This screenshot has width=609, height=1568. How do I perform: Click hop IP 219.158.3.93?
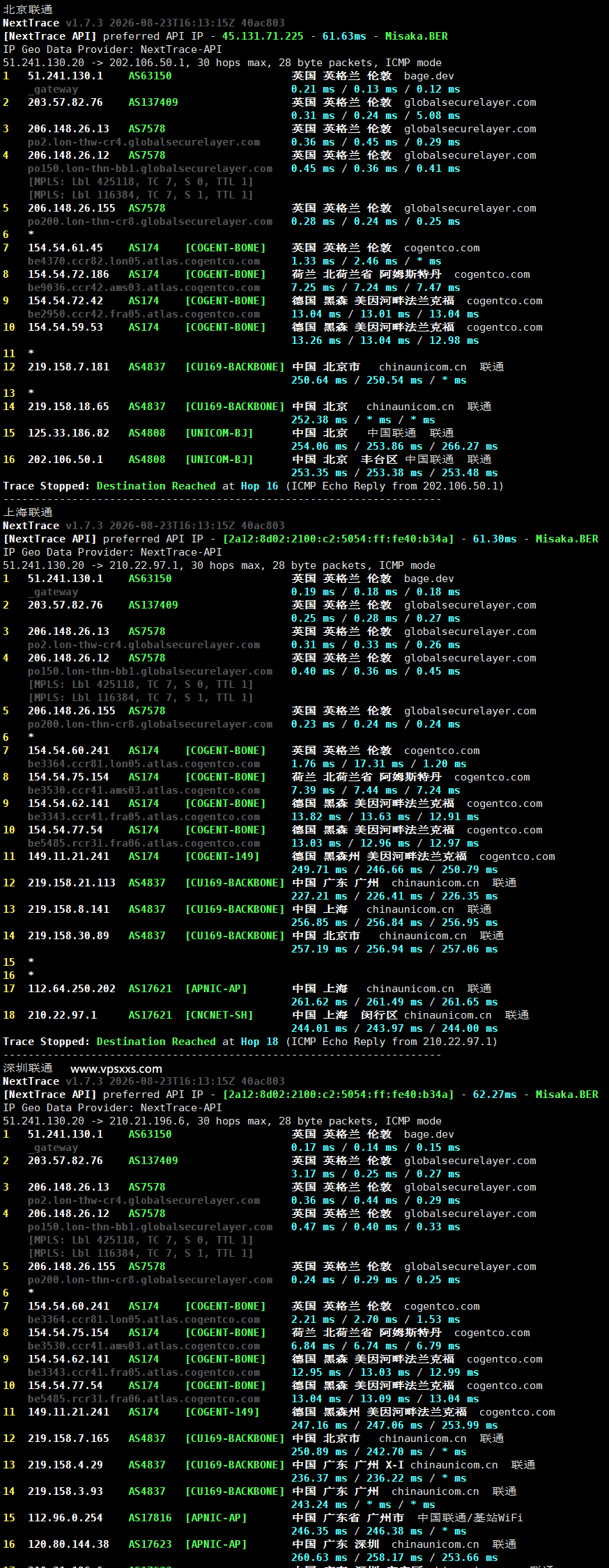pos(65,1491)
